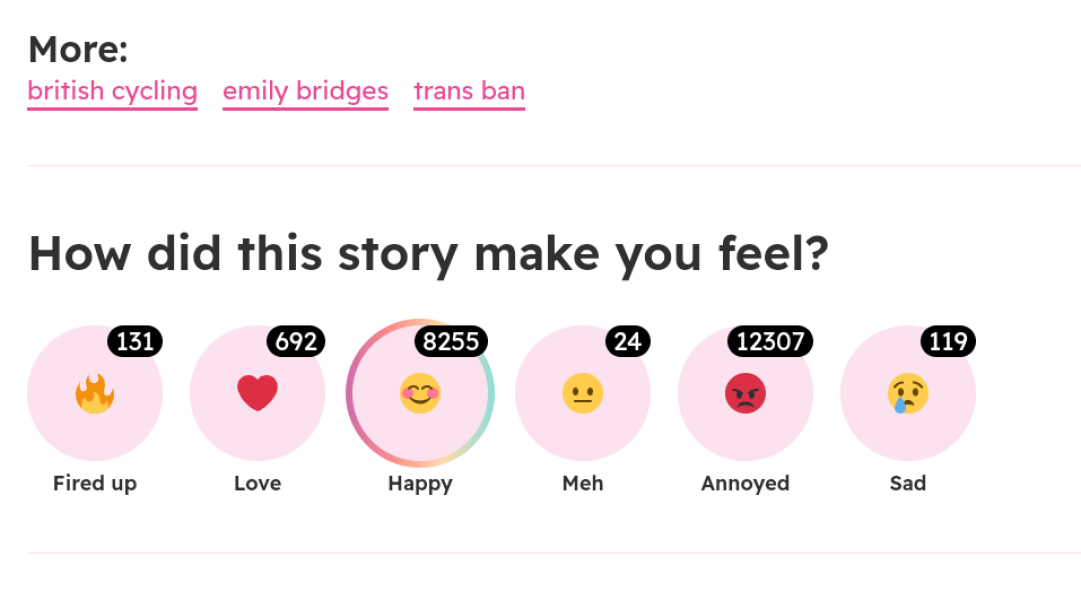This screenshot has width=1081, height=600.
Task: Click the neutral Meh face emoji
Action: point(583,393)
